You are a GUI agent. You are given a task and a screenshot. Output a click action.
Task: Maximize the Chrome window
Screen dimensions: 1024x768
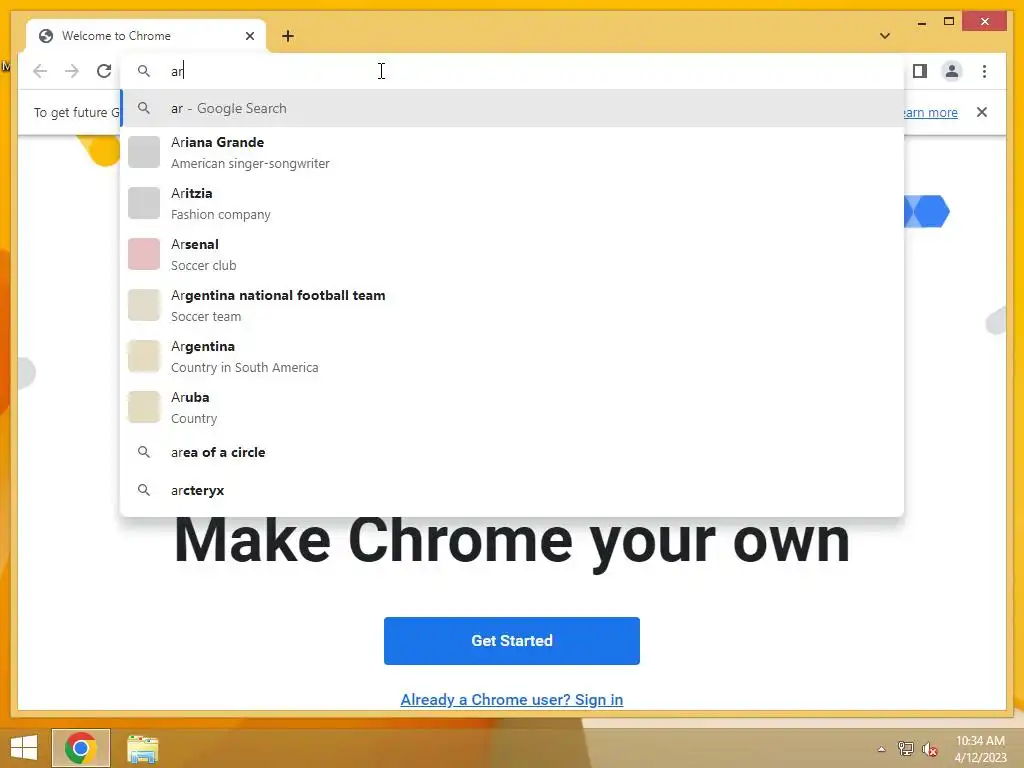949,22
